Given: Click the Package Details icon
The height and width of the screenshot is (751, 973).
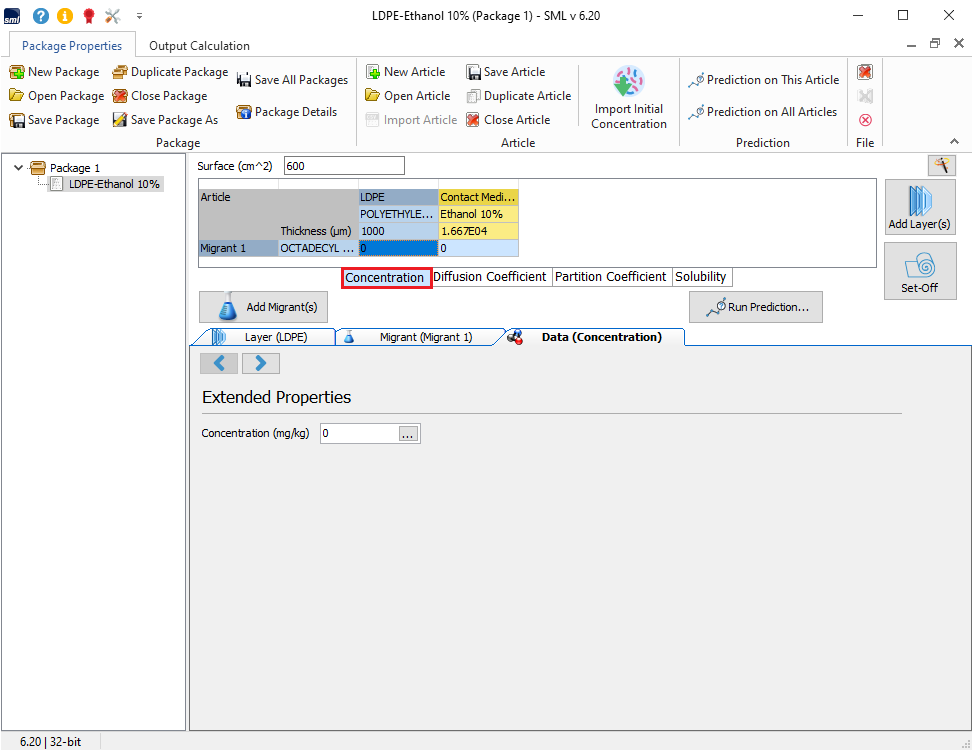Looking at the screenshot, I should (x=243, y=112).
